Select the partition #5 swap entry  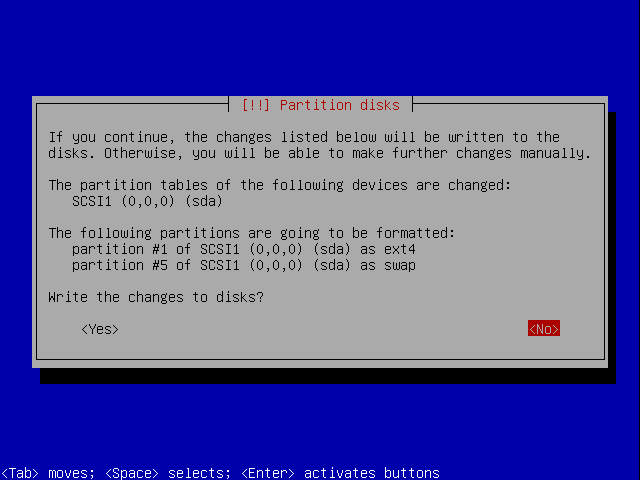[x=244, y=265]
